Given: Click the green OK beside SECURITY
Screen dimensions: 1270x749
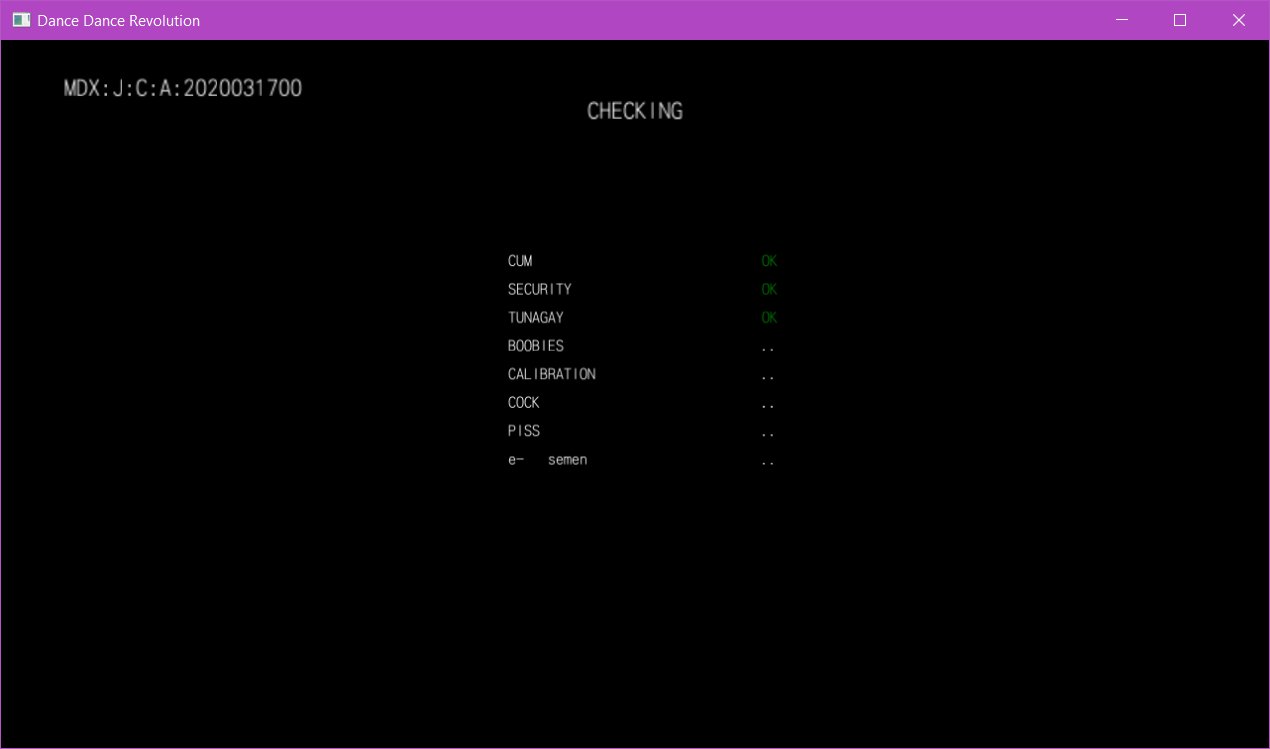Looking at the screenshot, I should [768, 289].
